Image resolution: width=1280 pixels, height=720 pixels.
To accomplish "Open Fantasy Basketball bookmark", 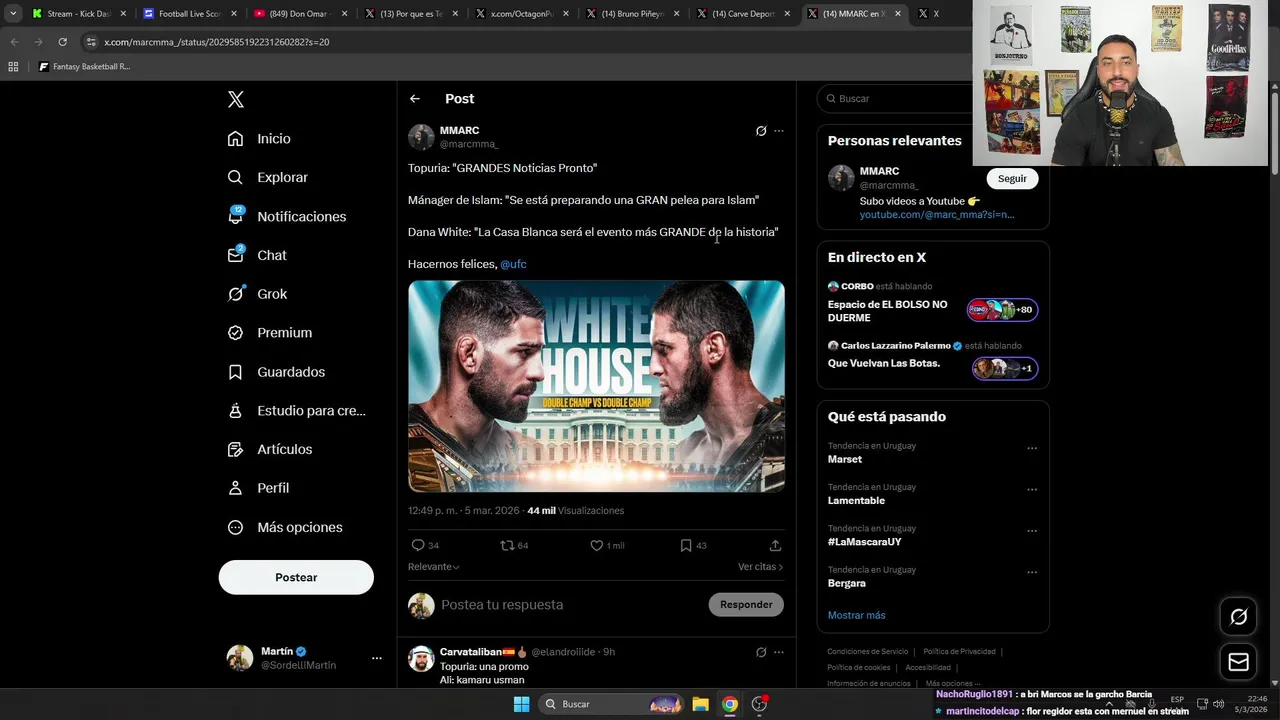I will pos(84,67).
